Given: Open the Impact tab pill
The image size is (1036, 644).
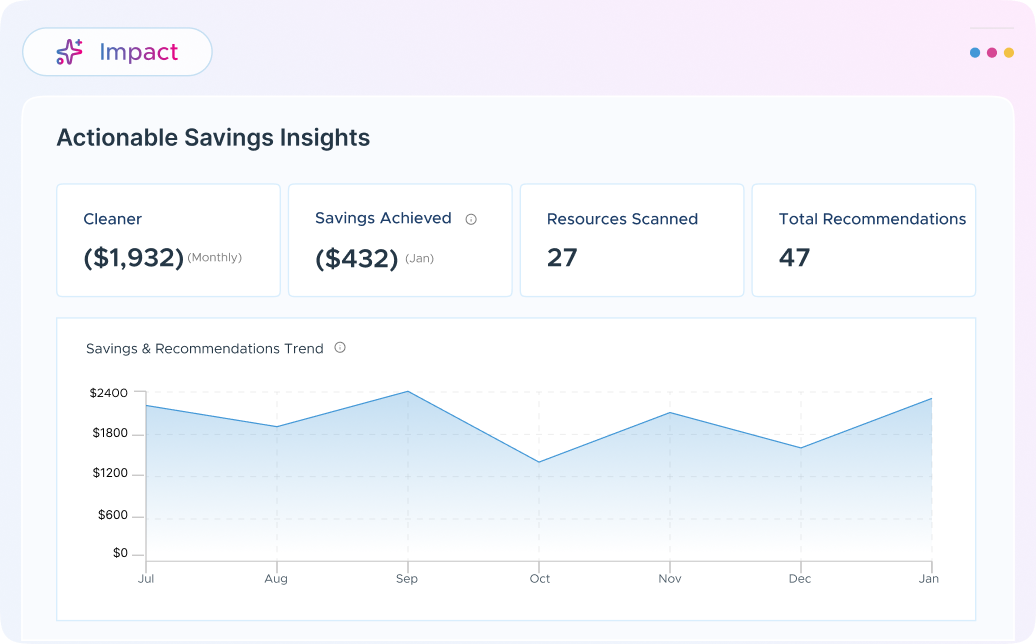Looking at the screenshot, I should [117, 52].
